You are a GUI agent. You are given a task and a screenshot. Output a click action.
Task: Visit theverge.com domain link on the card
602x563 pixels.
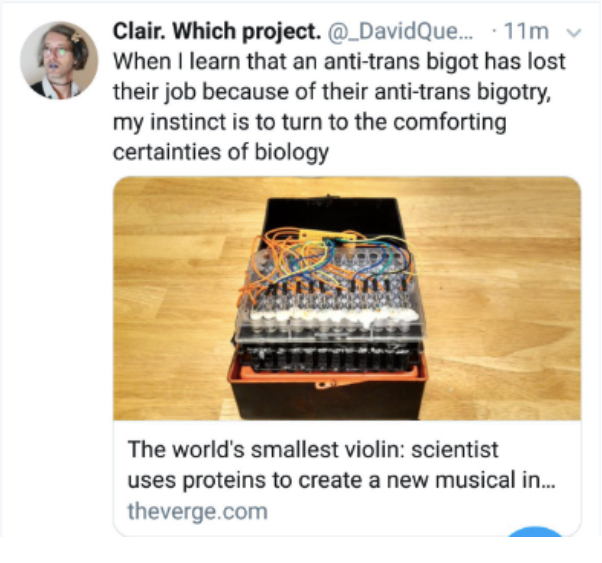tap(197, 512)
